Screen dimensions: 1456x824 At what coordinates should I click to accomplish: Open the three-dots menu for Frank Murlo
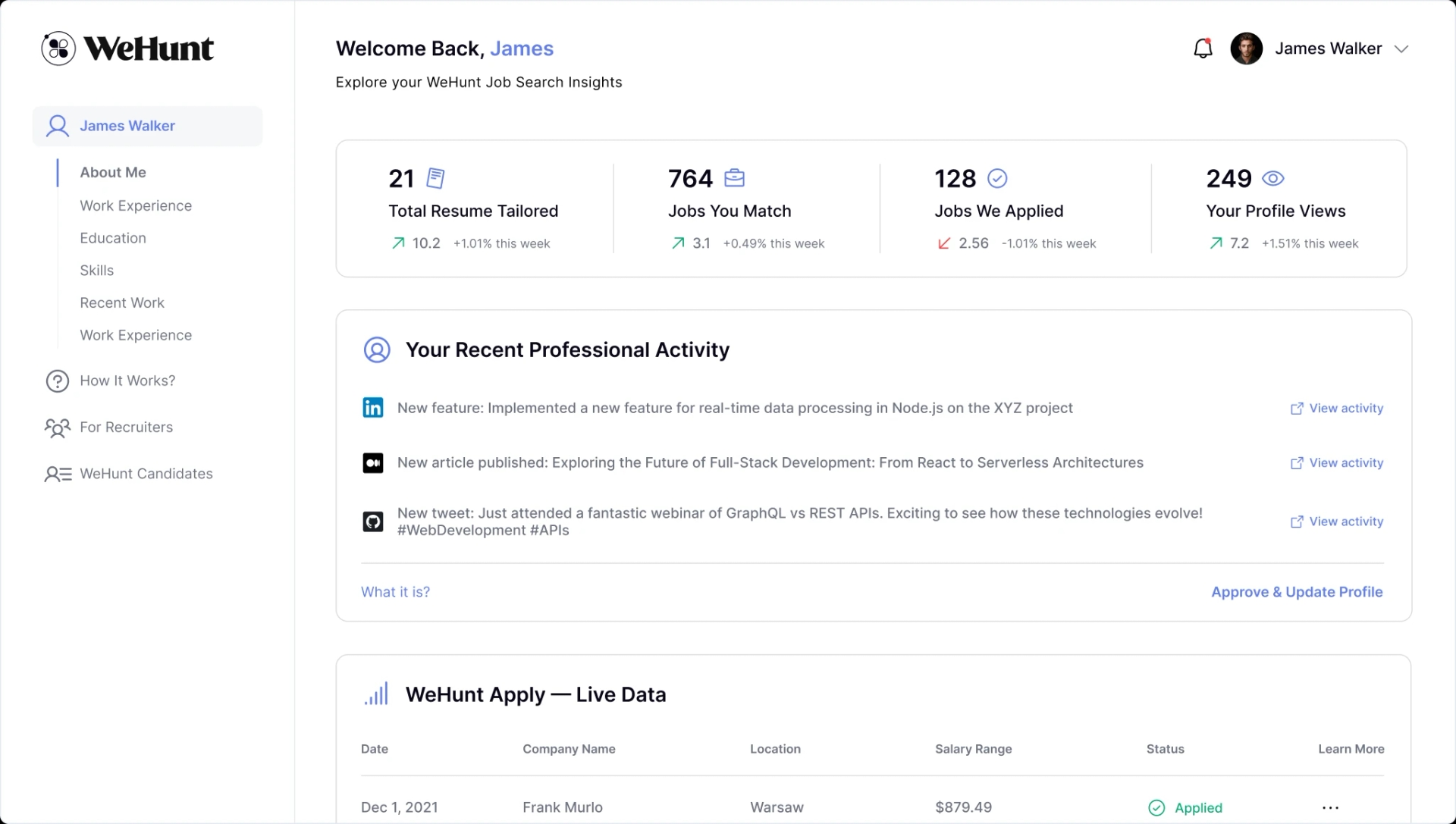coord(1330,808)
